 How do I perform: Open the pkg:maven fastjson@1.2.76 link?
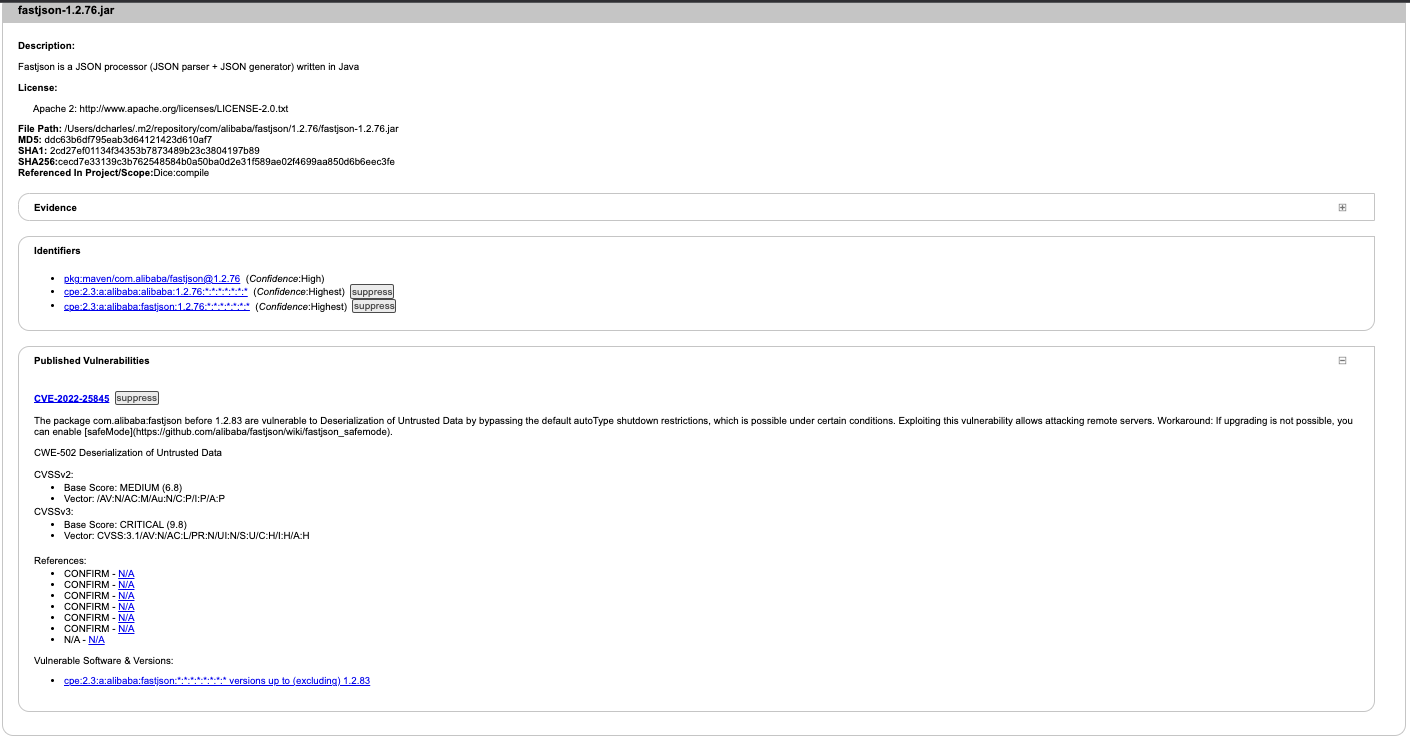coord(152,279)
